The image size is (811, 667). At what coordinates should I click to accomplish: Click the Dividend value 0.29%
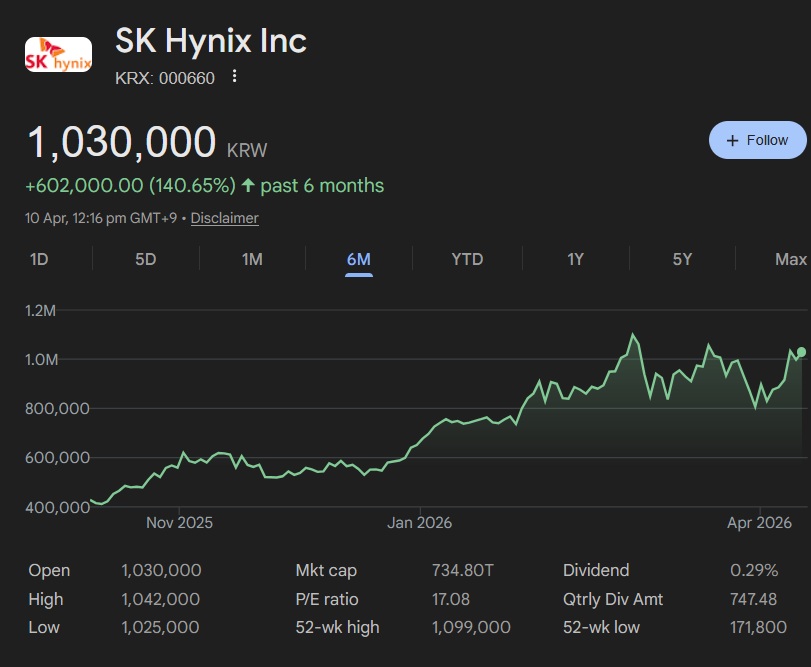754,570
